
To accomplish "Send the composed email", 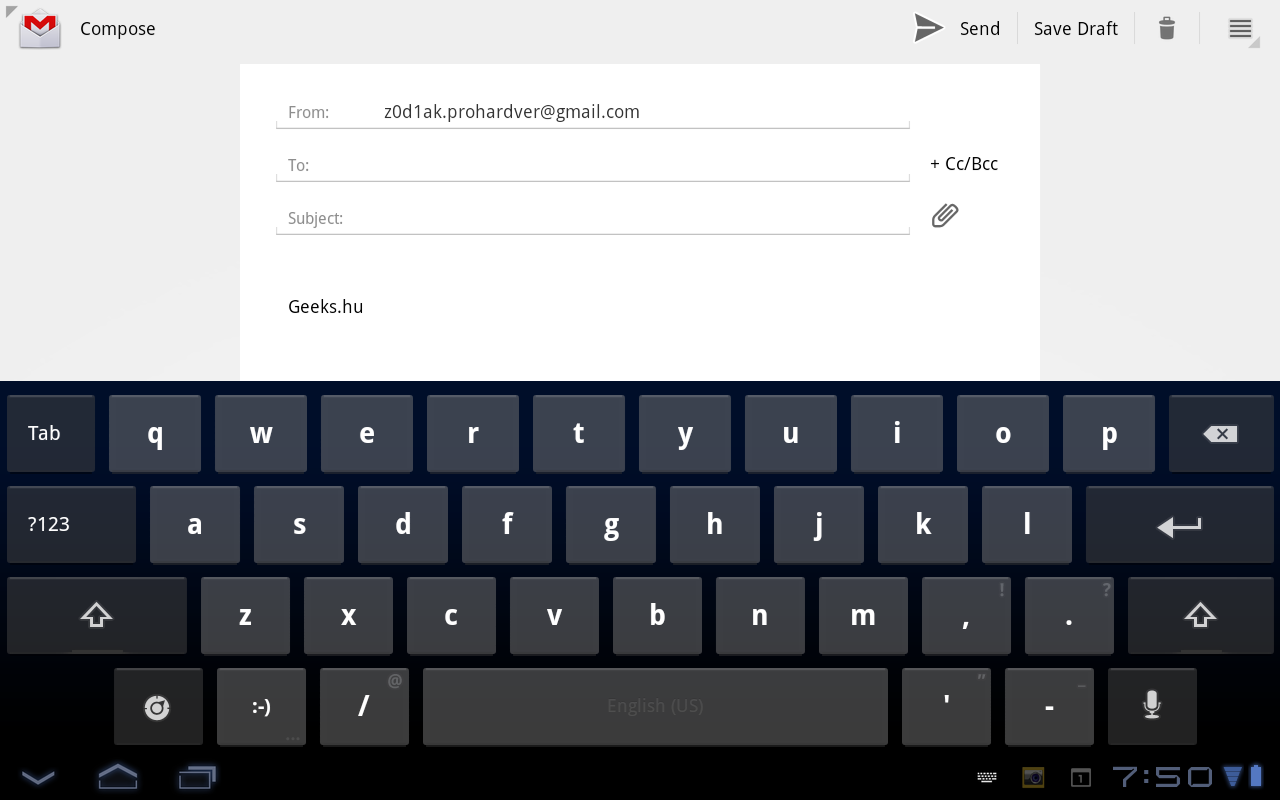I will click(x=957, y=28).
